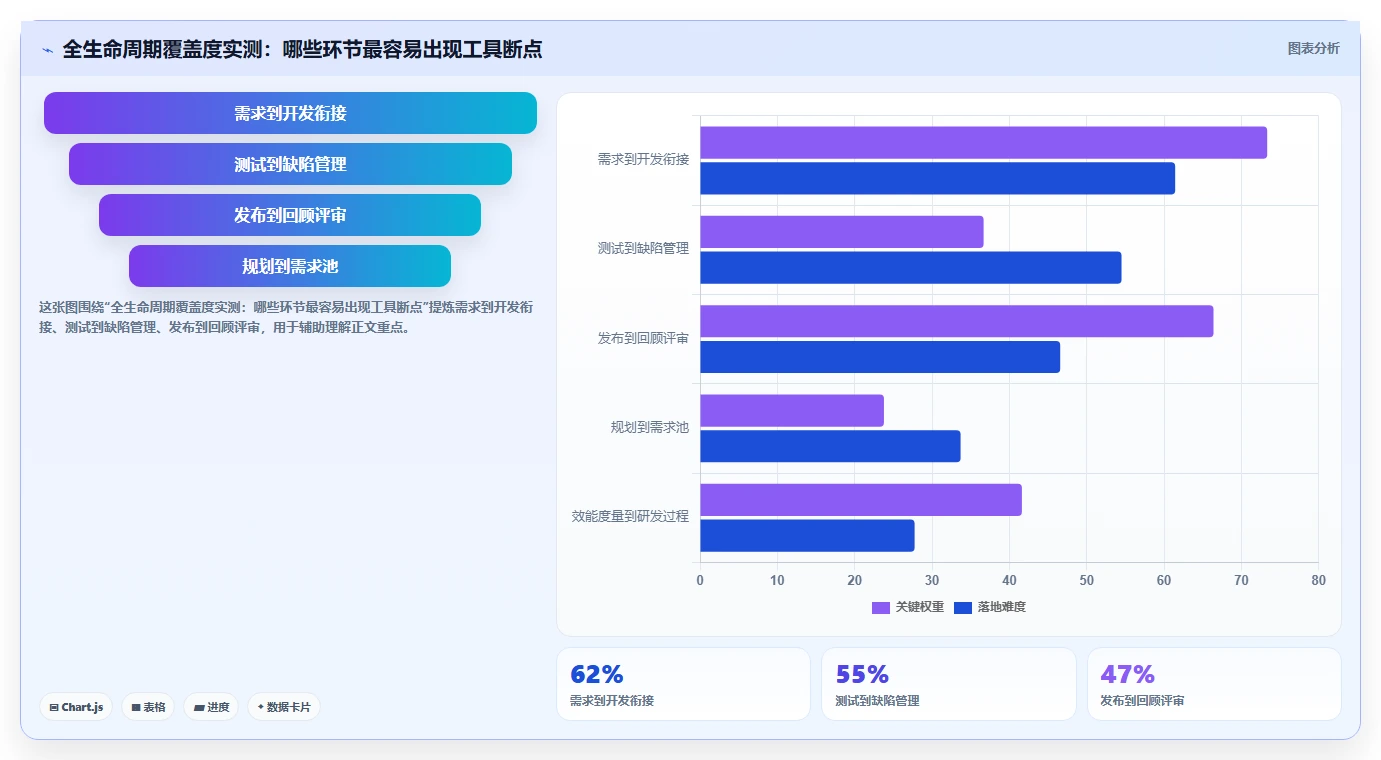Click the 数据卡片 tag chip
The image size is (1381, 760).
click(284, 707)
